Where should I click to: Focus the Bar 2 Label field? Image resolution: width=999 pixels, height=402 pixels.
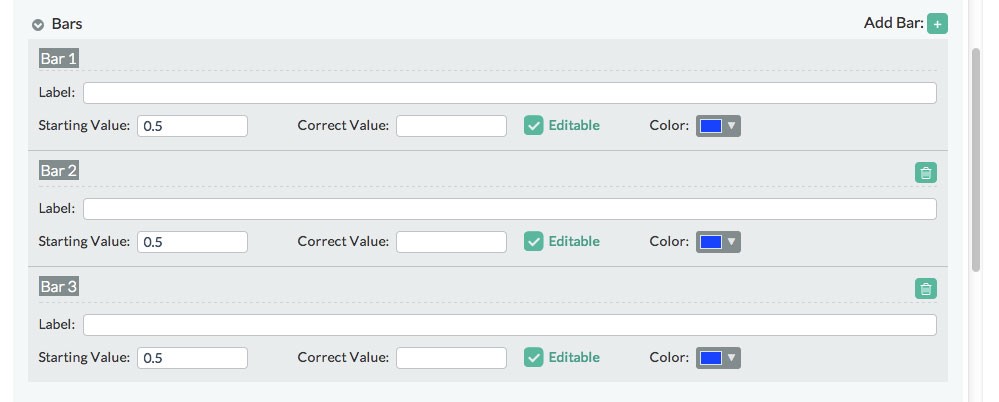coord(510,209)
